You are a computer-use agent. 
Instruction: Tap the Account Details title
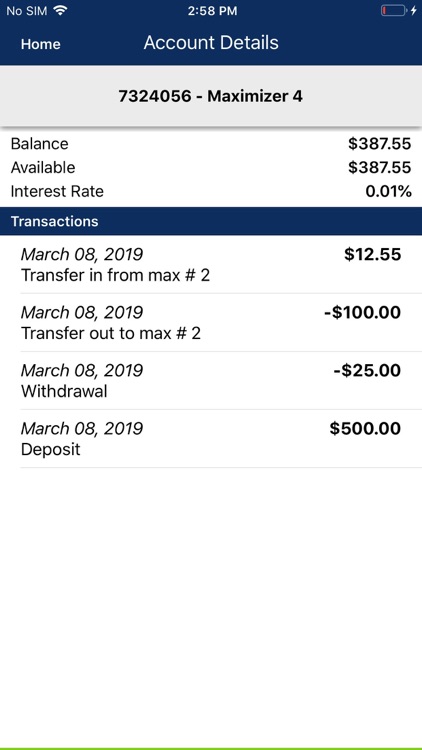click(x=211, y=43)
